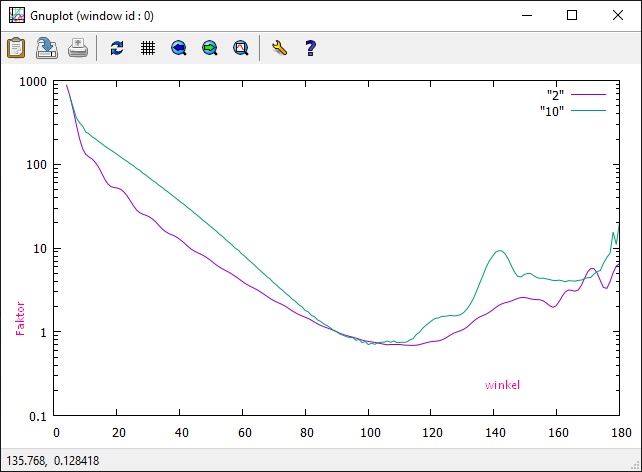642x472 pixels.
Task: Open gnuplot help via question mark
Action: 310,47
